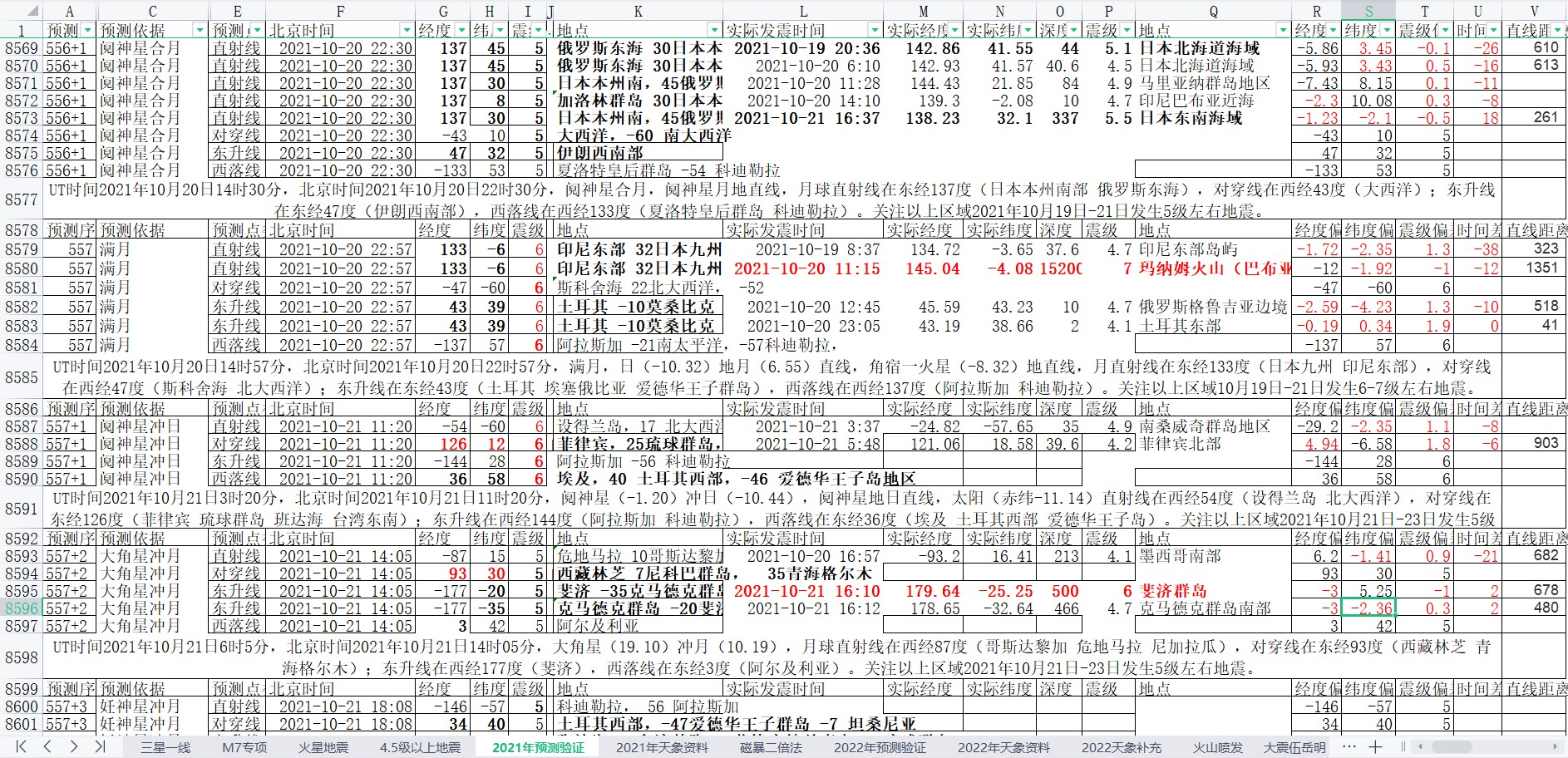
Task: Open filter dropdown for 预测依据 column
Action: coord(200,31)
